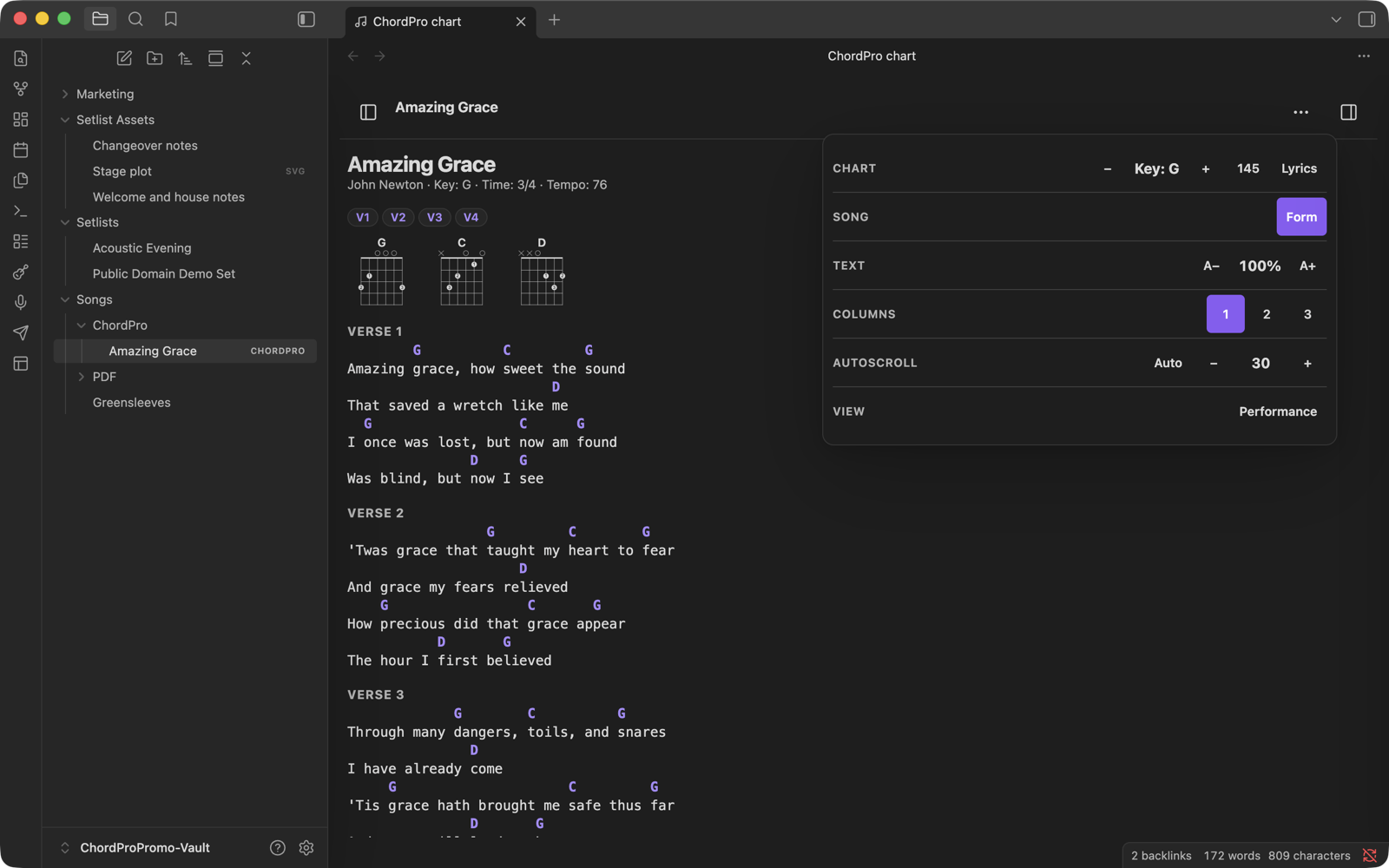1389x868 pixels.
Task: Jump to verse V3
Action: click(x=435, y=217)
